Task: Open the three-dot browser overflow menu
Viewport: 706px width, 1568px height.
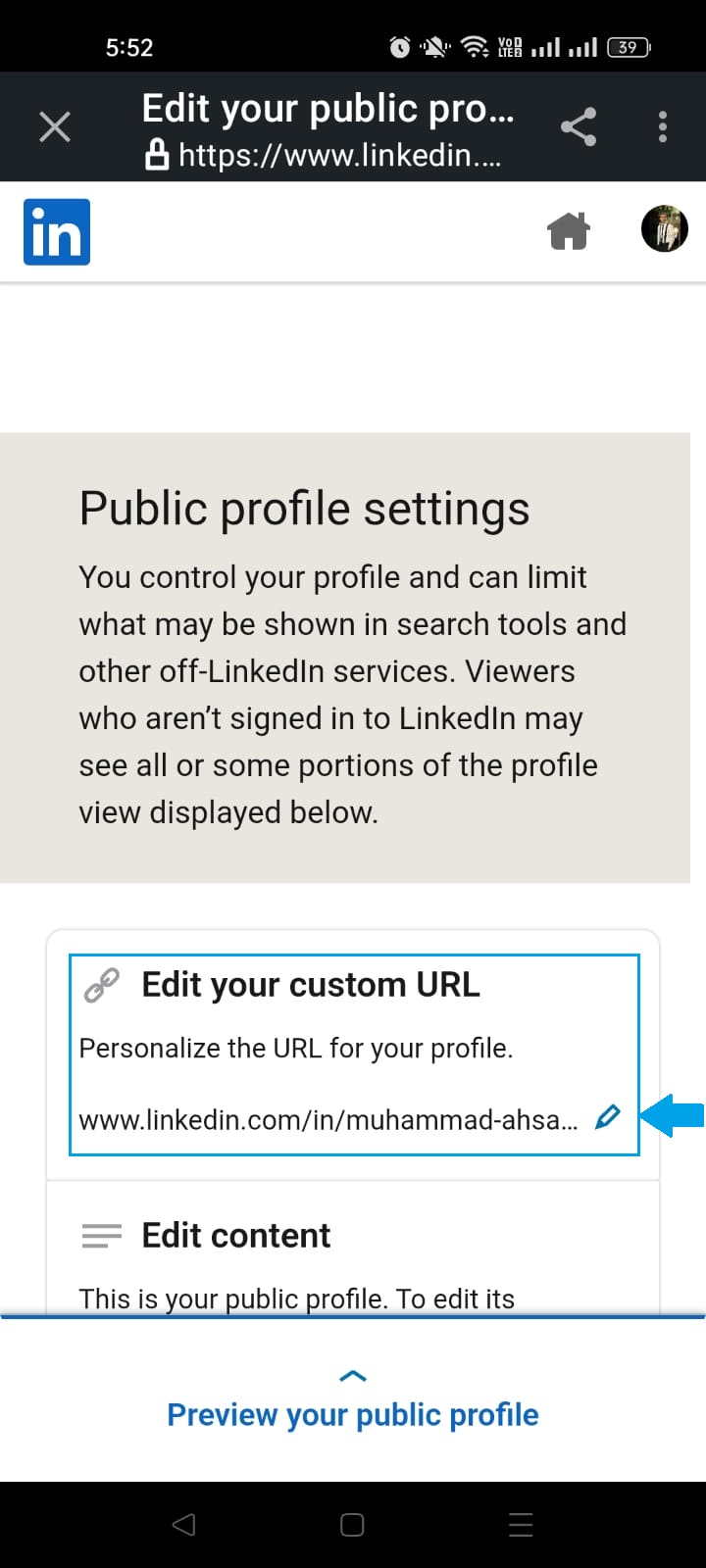Action: click(x=662, y=125)
